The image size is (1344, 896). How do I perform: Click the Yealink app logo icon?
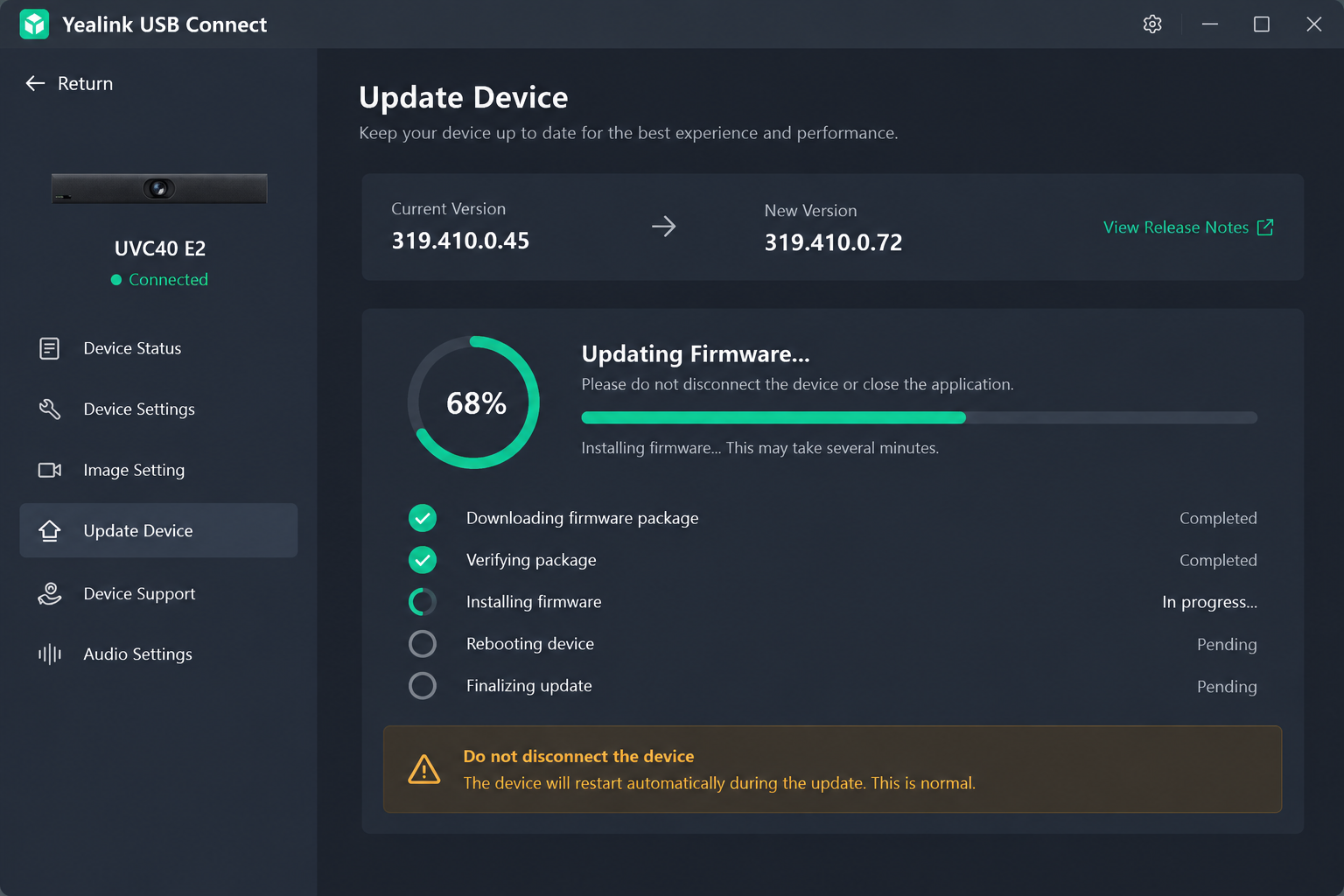[35, 24]
